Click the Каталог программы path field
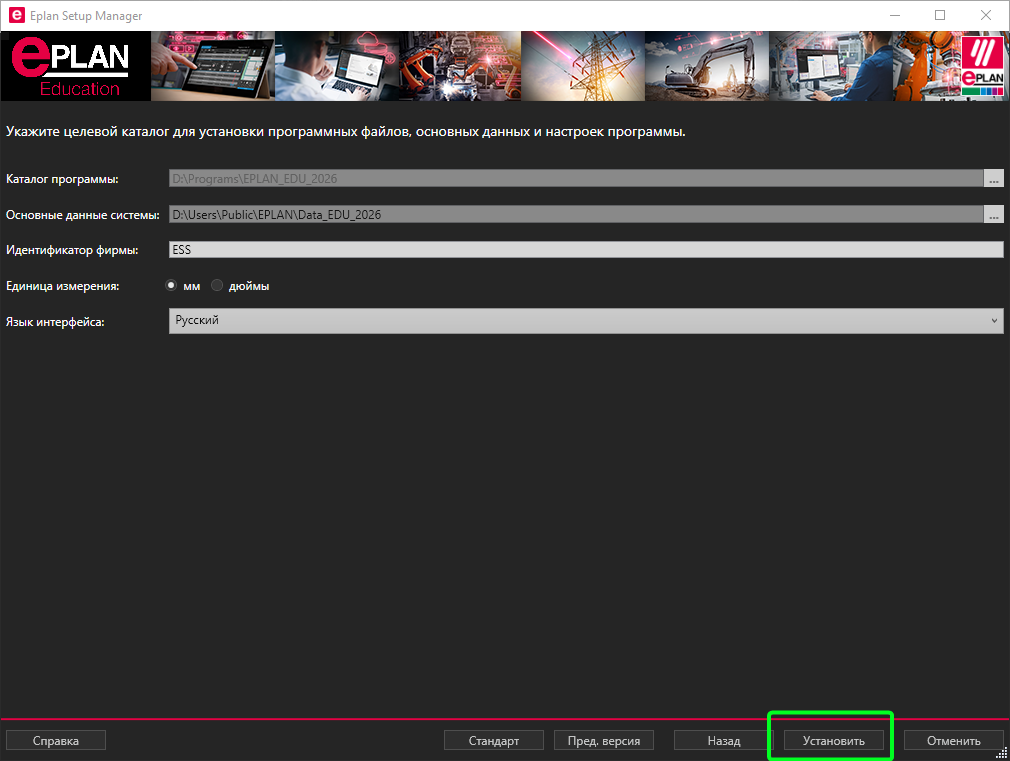1010x761 pixels. (576, 178)
